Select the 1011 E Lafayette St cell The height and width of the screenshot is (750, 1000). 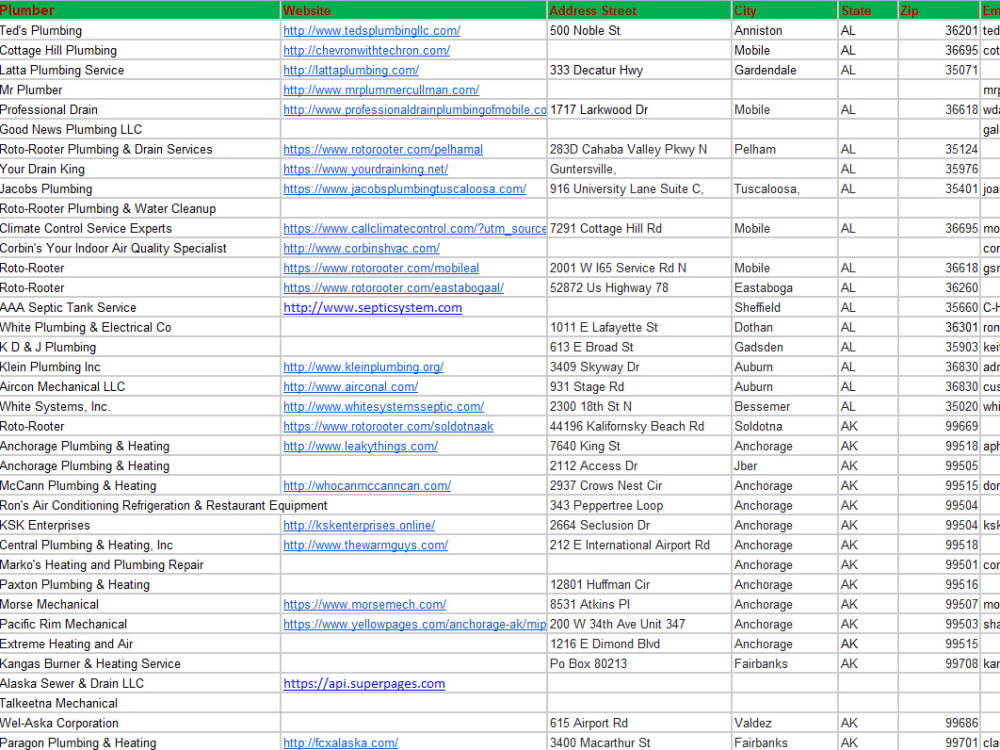click(x=639, y=327)
